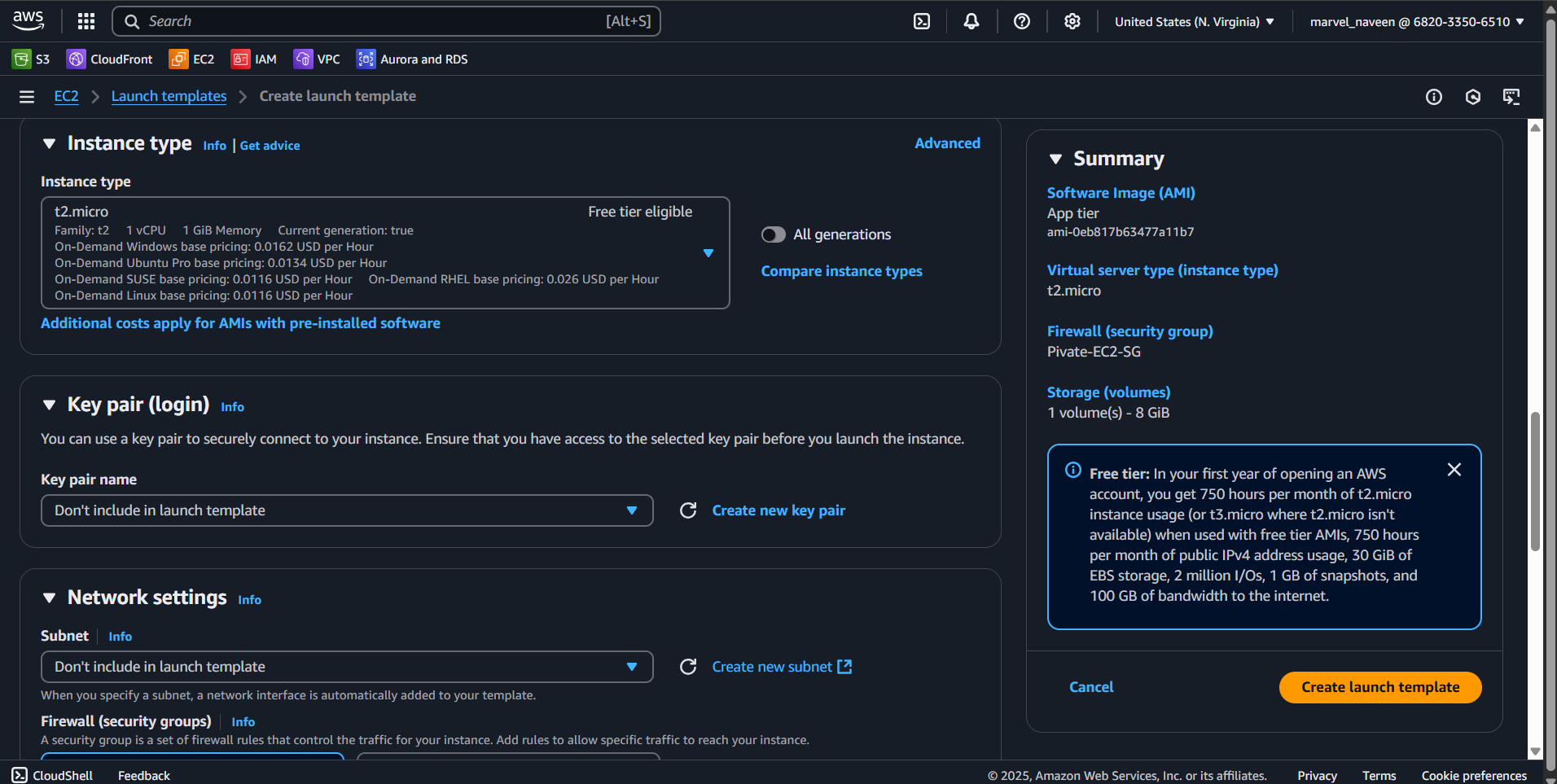Click Create new key pair
1557x784 pixels.
pos(778,510)
